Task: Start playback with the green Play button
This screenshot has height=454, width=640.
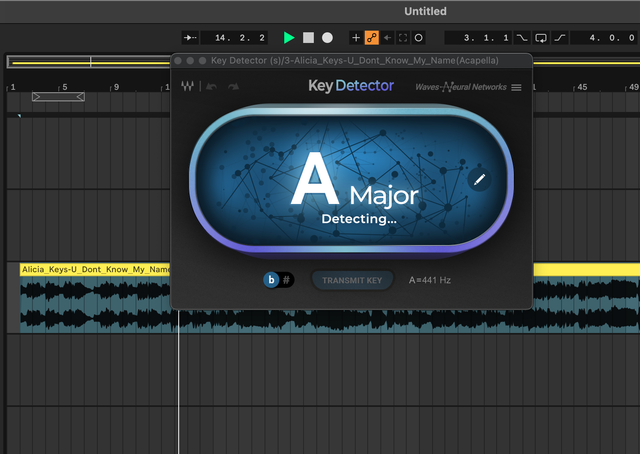Action: coord(289,38)
